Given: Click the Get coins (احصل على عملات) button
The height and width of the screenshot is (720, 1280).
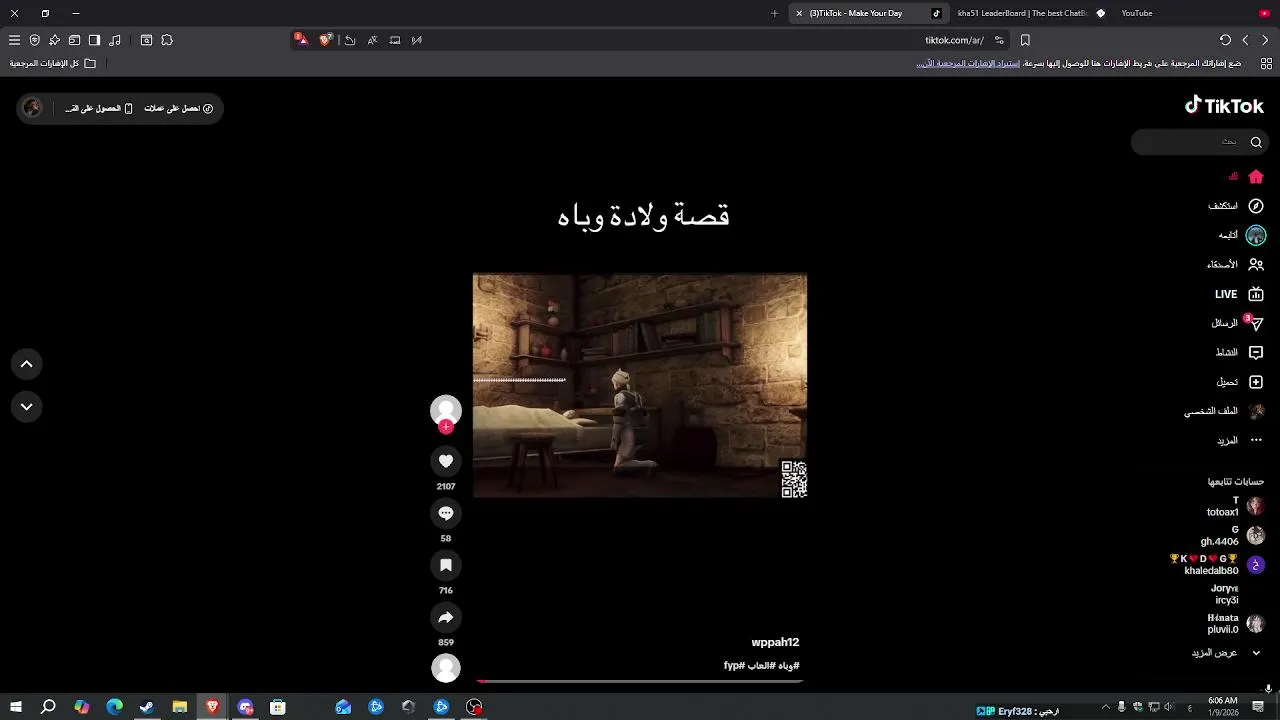Looking at the screenshot, I should point(179,108).
